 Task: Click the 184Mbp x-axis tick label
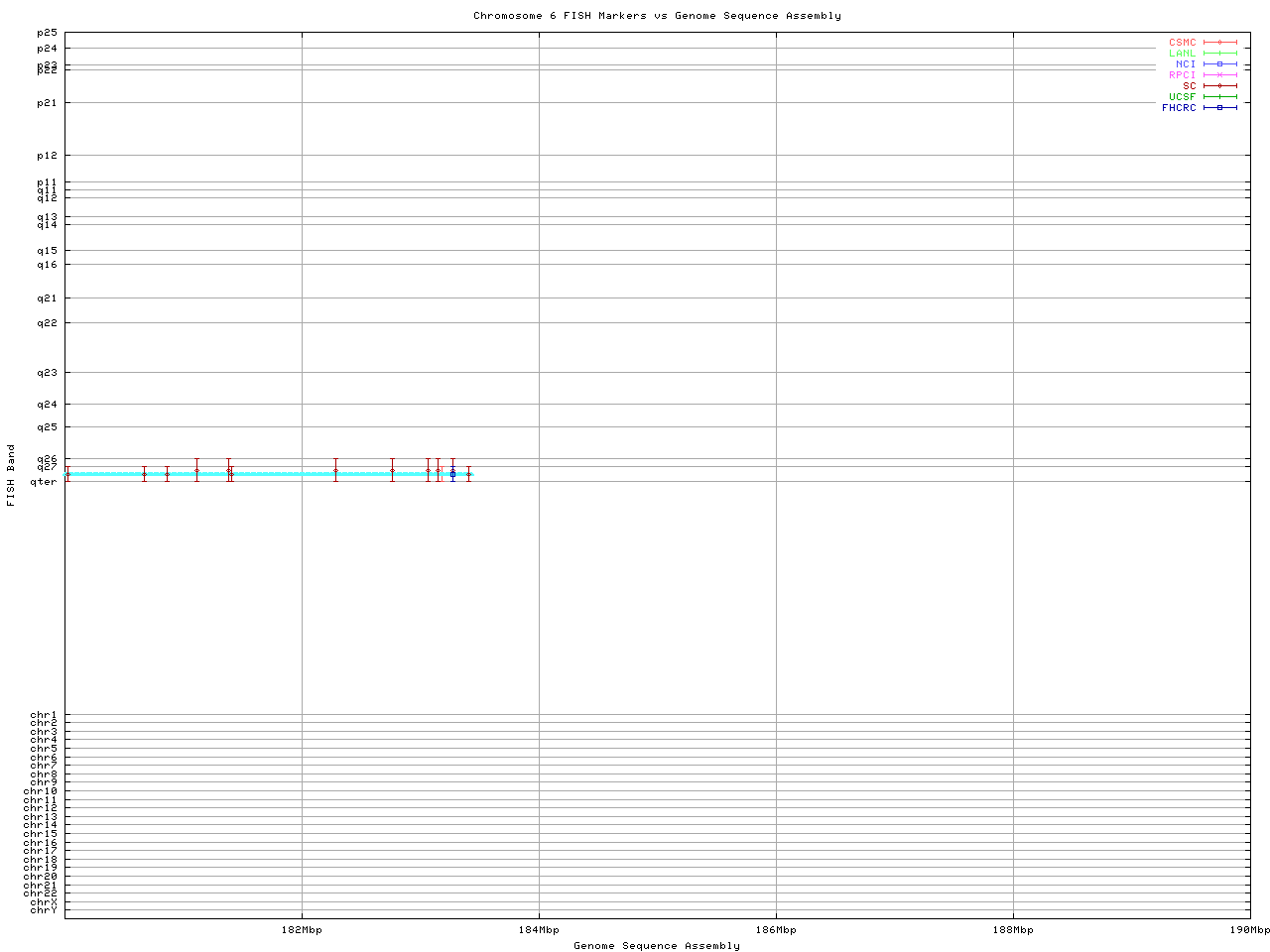pyautogui.click(x=539, y=930)
